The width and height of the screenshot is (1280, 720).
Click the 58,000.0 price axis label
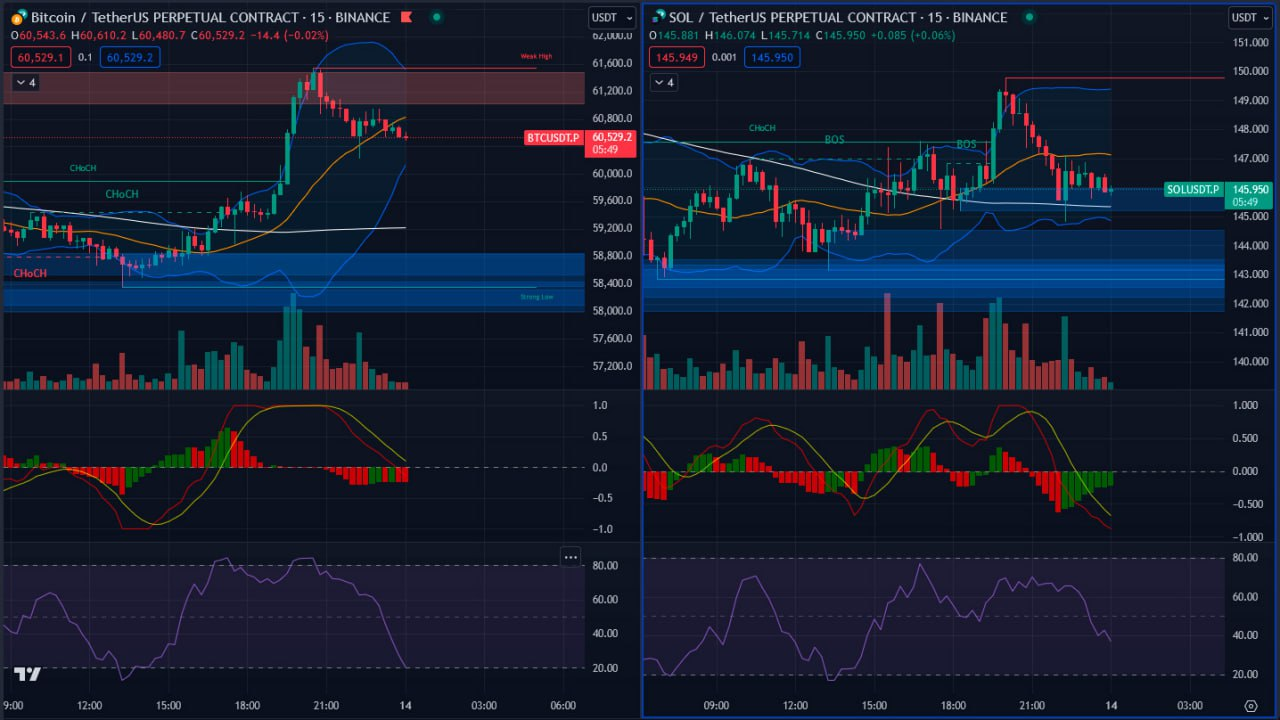pos(612,311)
